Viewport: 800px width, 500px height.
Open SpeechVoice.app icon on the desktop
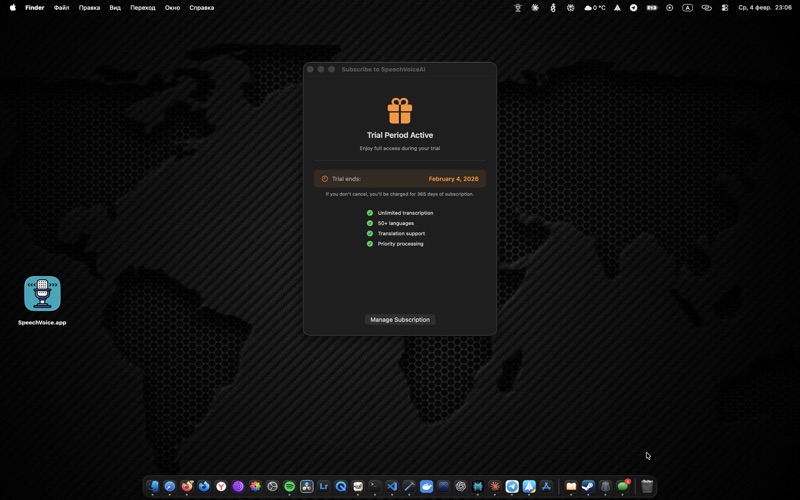coord(42,293)
